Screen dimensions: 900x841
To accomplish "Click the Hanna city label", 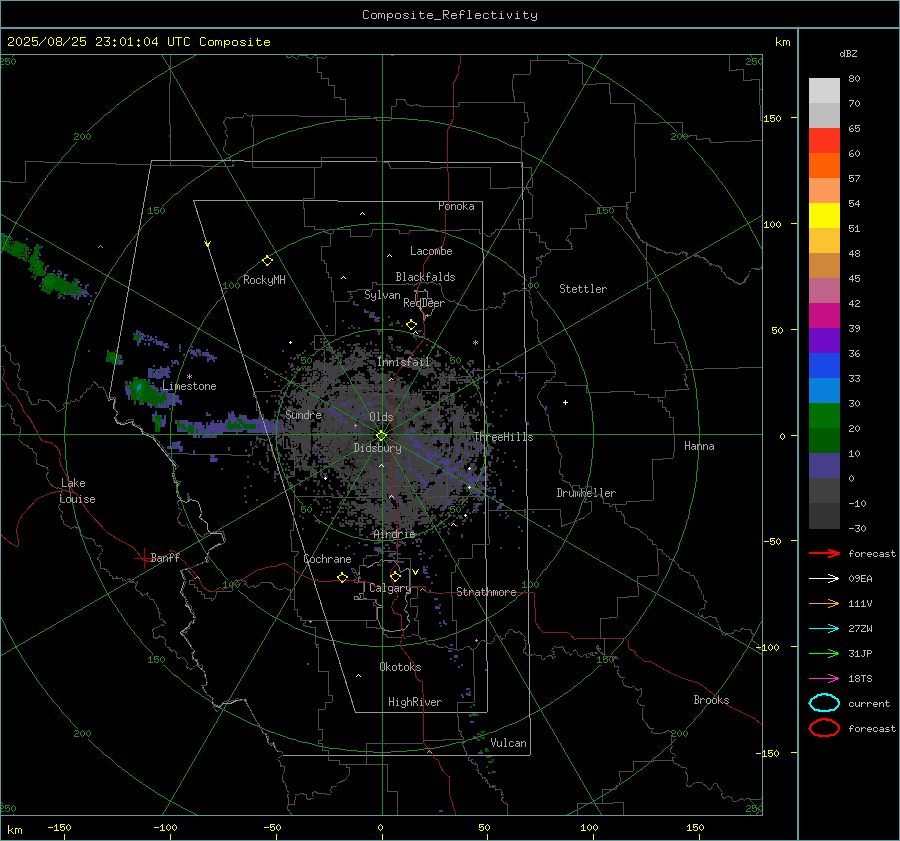I will coord(699,446).
